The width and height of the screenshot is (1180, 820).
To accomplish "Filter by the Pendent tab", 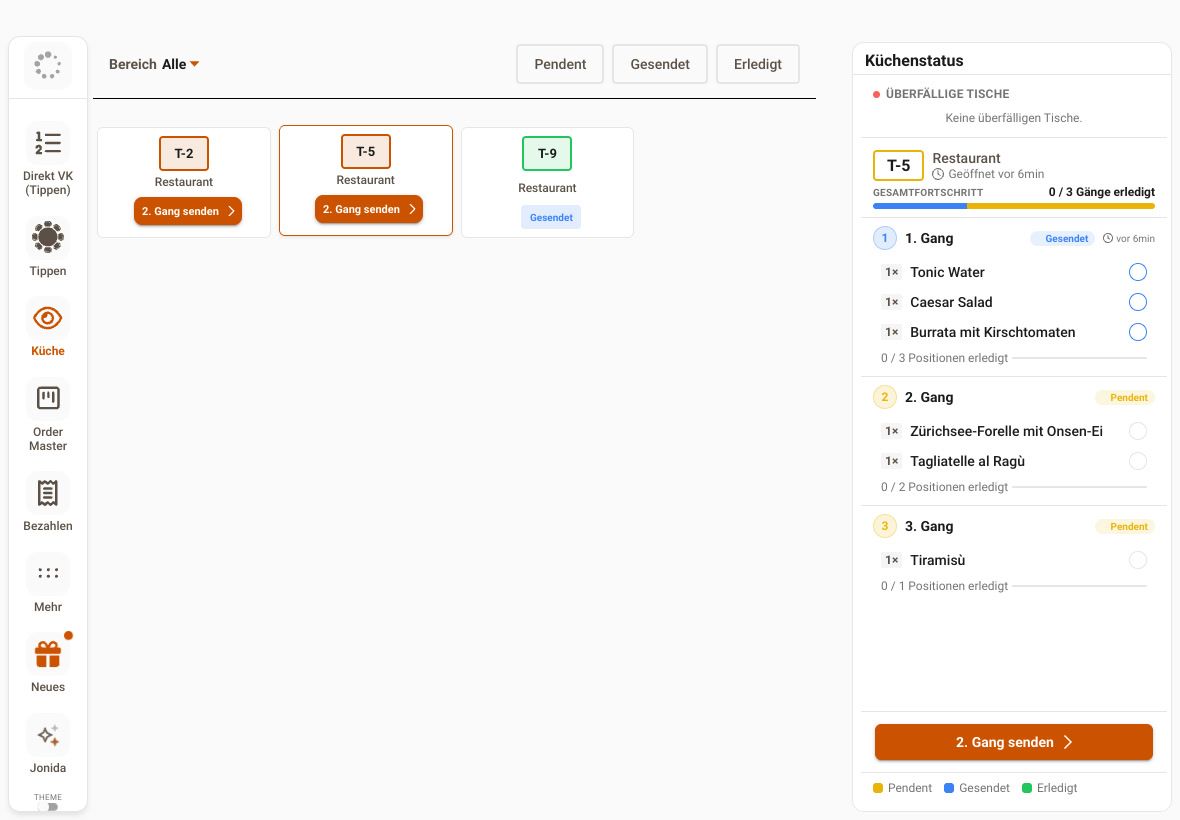I will click(x=560, y=64).
